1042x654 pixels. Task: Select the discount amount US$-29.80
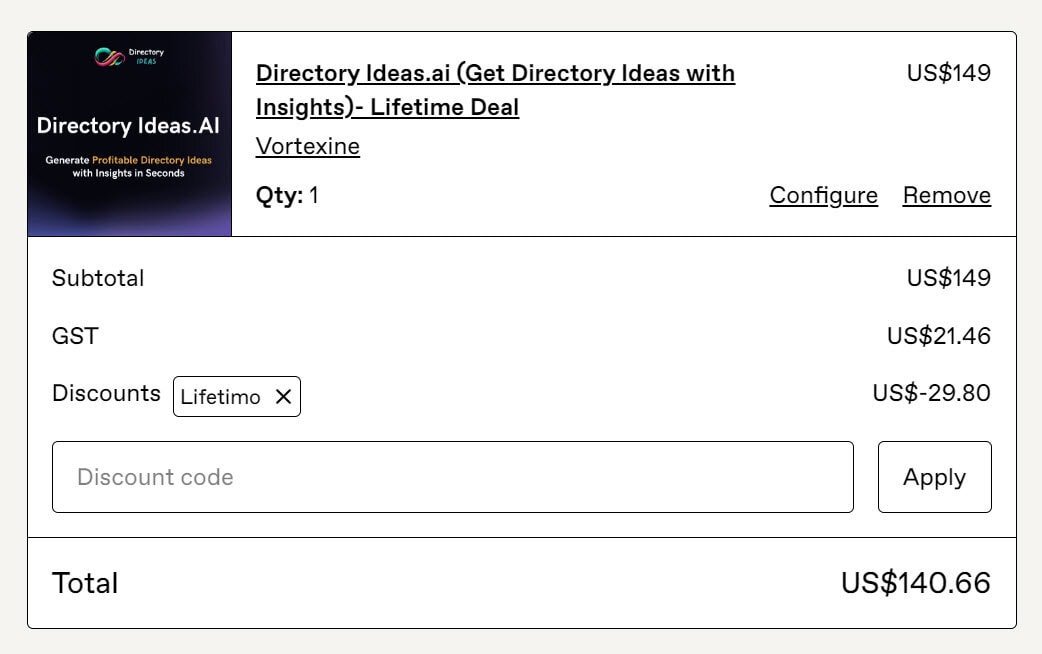coord(931,393)
